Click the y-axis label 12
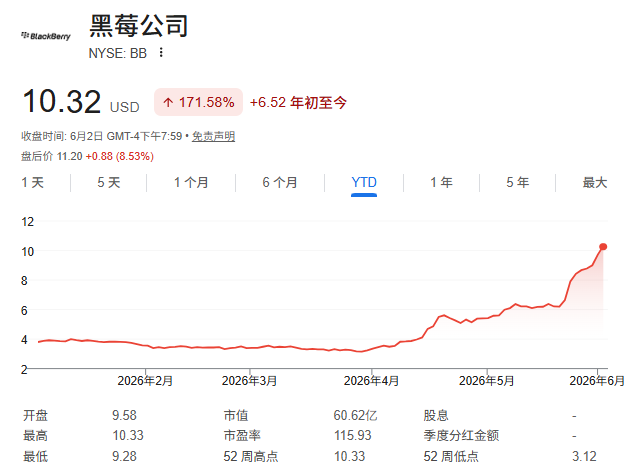Image resolution: width=626 pixels, height=475 pixels. point(28,222)
